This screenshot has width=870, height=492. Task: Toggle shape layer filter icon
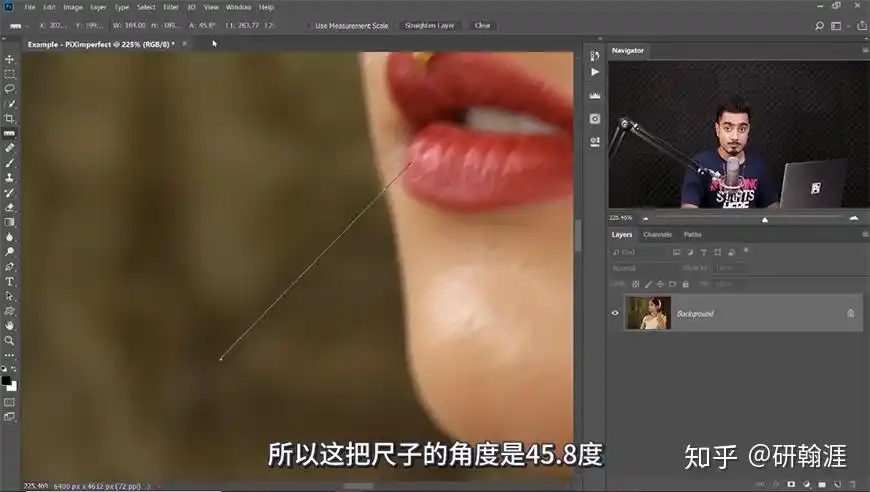[717, 252]
